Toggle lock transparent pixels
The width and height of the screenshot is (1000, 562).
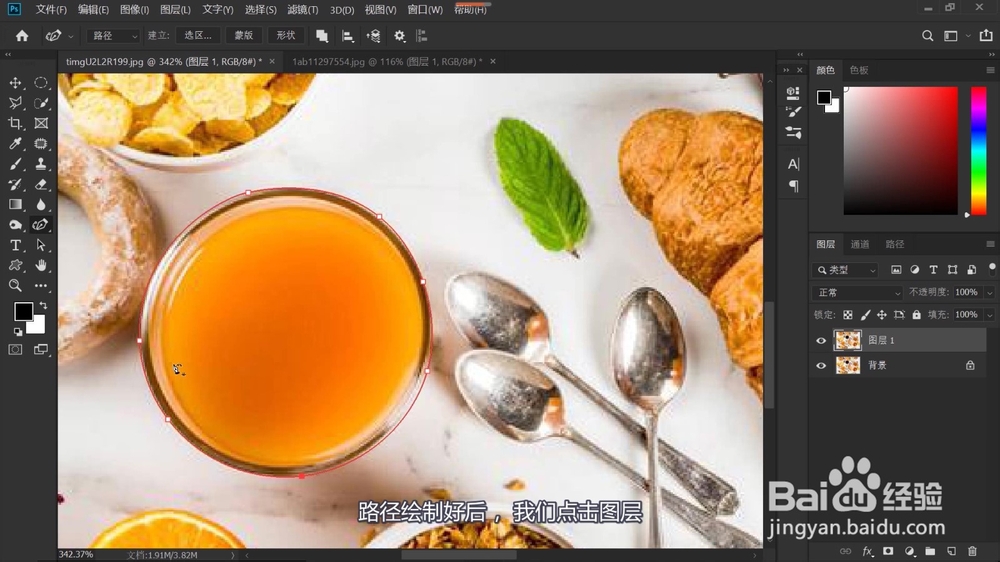848,314
